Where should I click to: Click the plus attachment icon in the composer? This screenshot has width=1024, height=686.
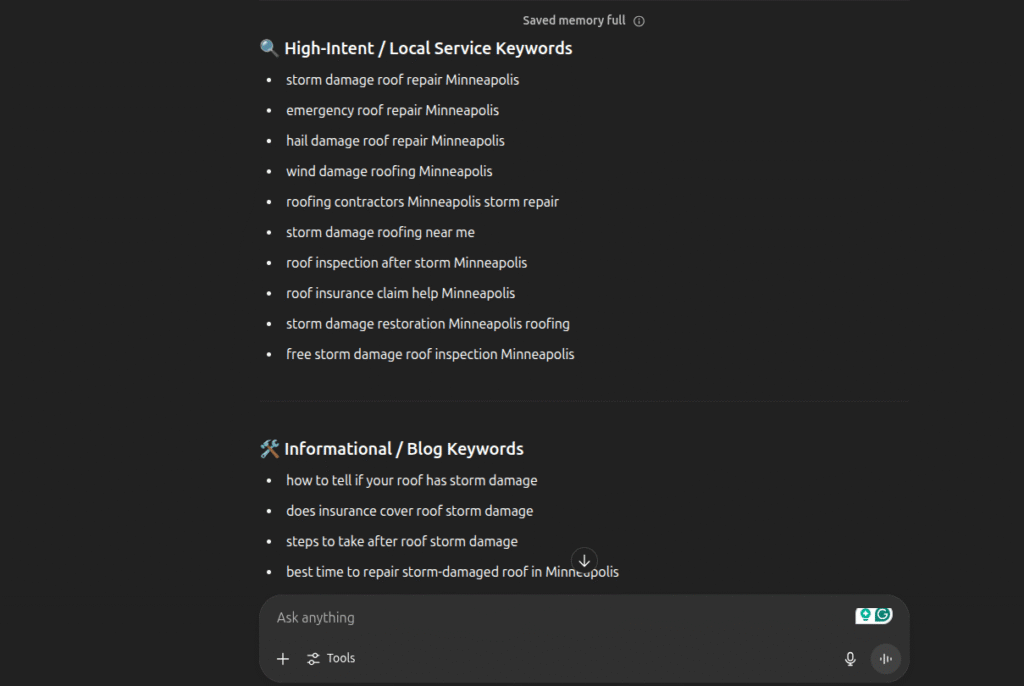tap(283, 658)
